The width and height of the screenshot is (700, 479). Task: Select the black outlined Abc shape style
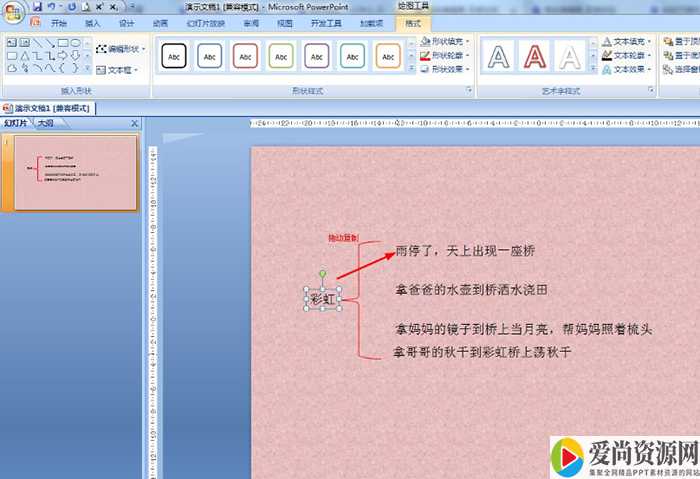[x=174, y=57]
